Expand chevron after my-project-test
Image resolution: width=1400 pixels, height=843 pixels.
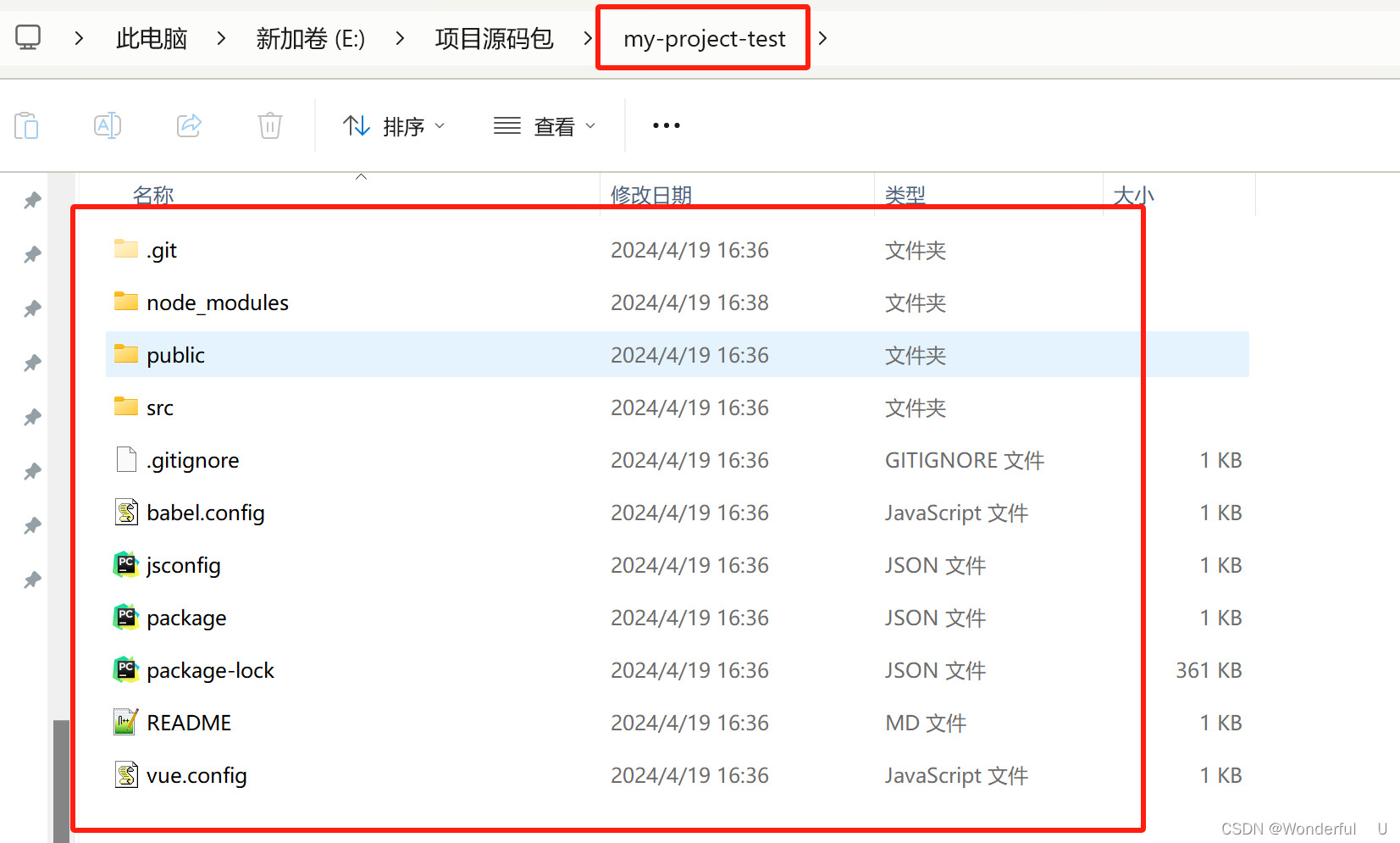[x=822, y=38]
